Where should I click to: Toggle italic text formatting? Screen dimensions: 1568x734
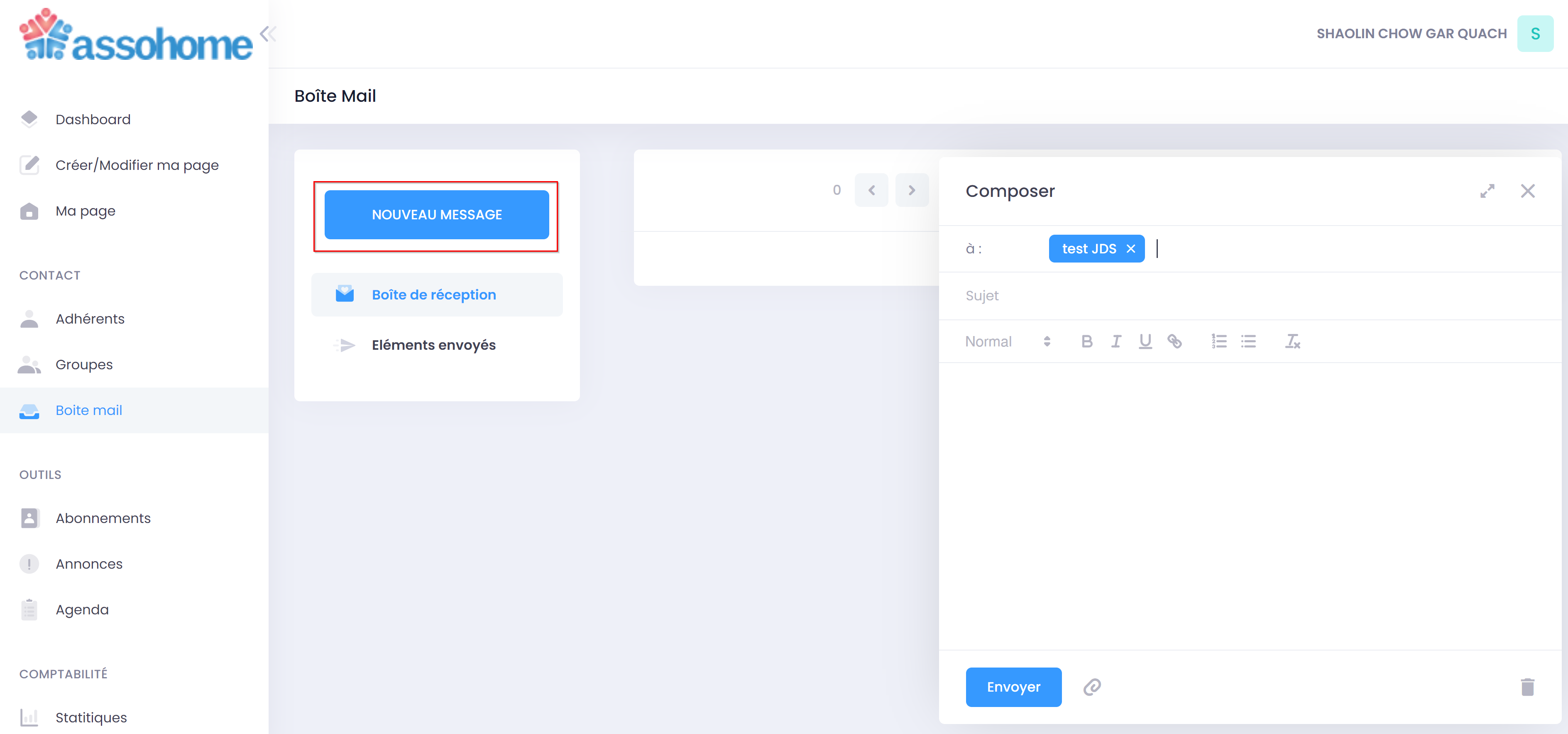[1116, 341]
